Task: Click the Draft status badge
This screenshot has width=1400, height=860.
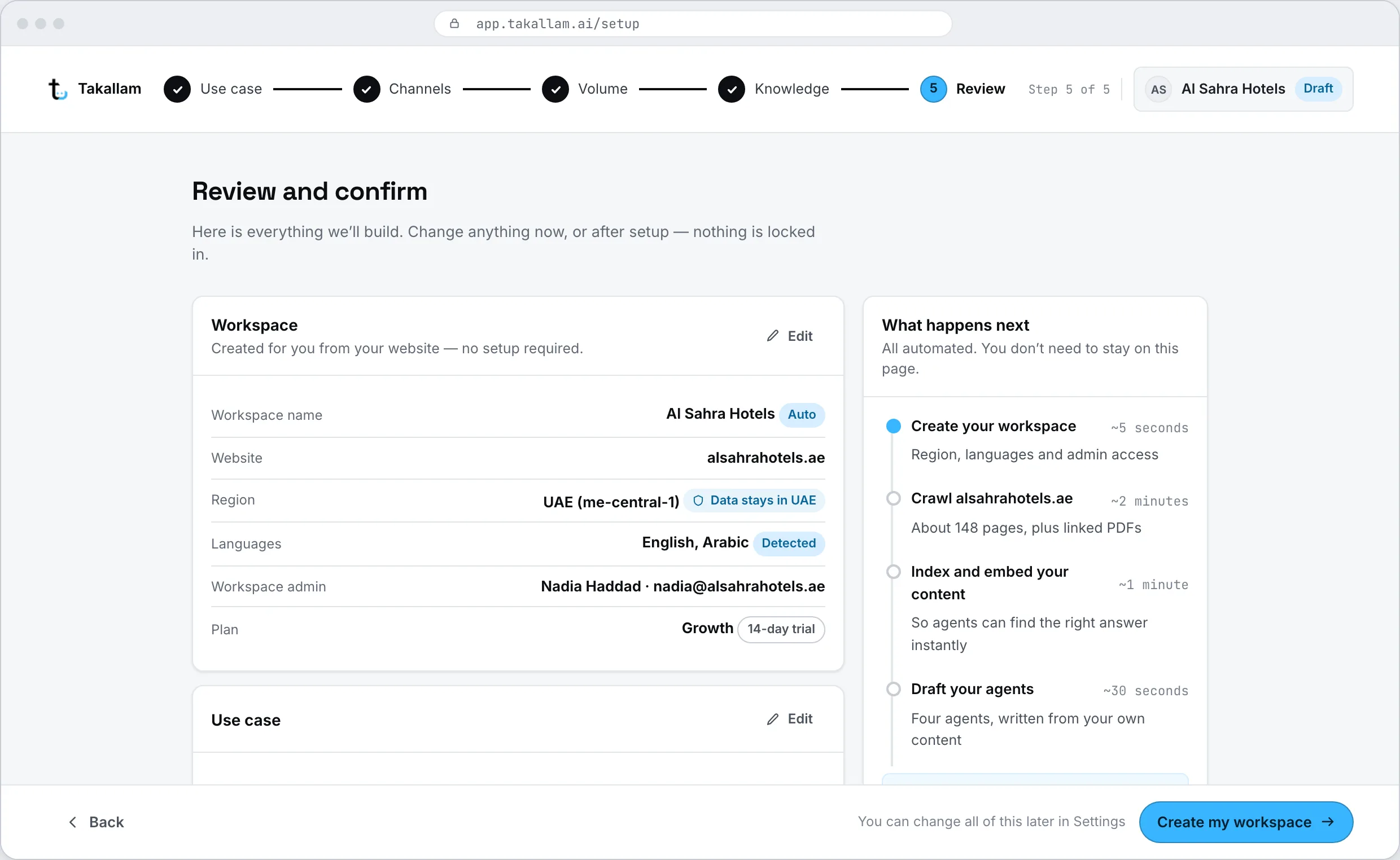Action: pos(1318,89)
